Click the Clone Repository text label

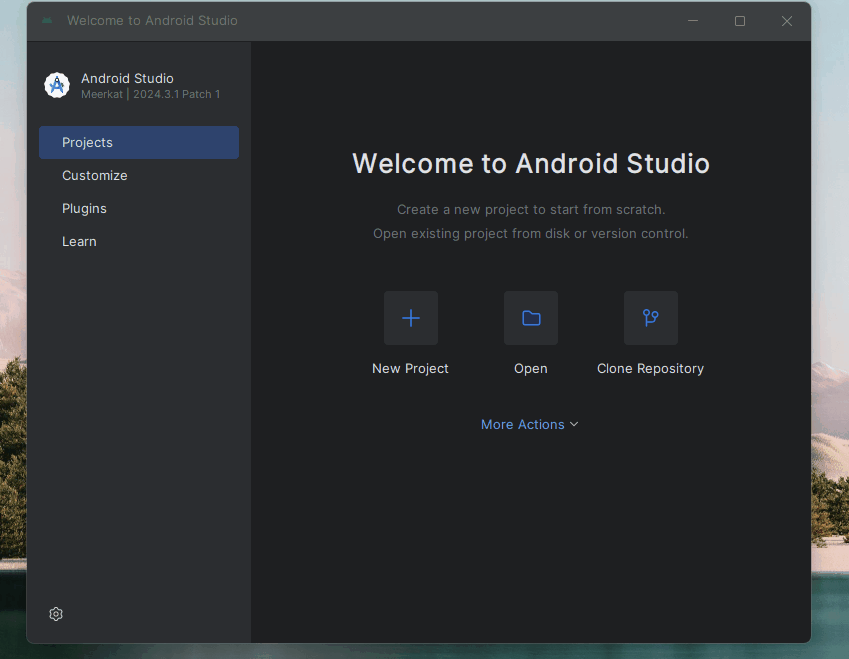click(650, 369)
